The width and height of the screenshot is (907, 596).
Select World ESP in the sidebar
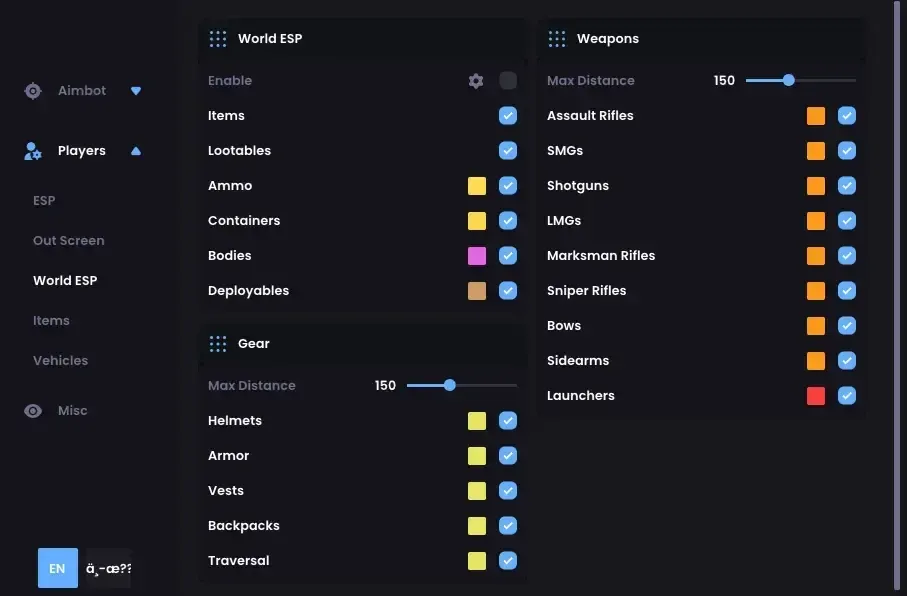click(x=65, y=281)
